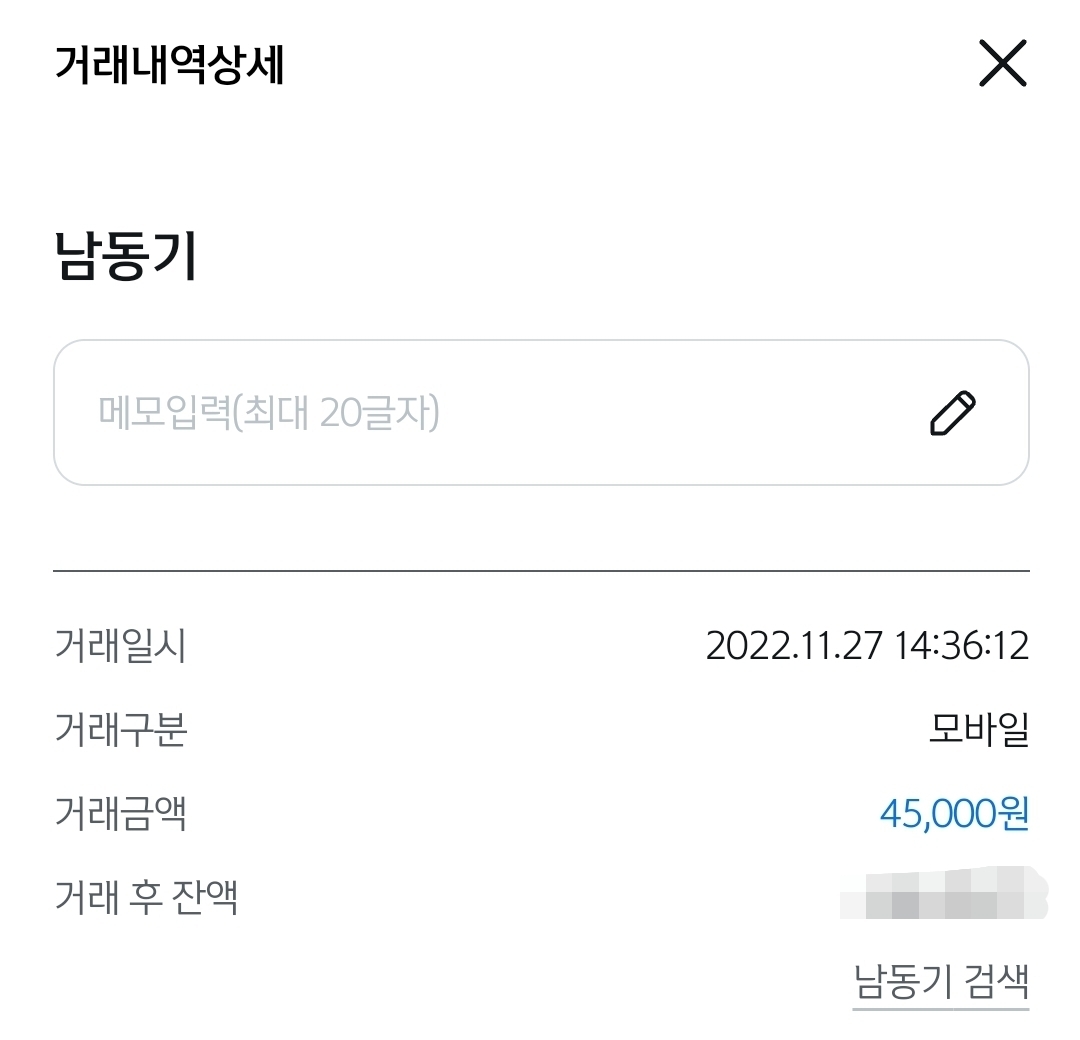Select the 모바일 transaction type value
Image resolution: width=1080 pixels, height=1040 pixels.
(978, 731)
